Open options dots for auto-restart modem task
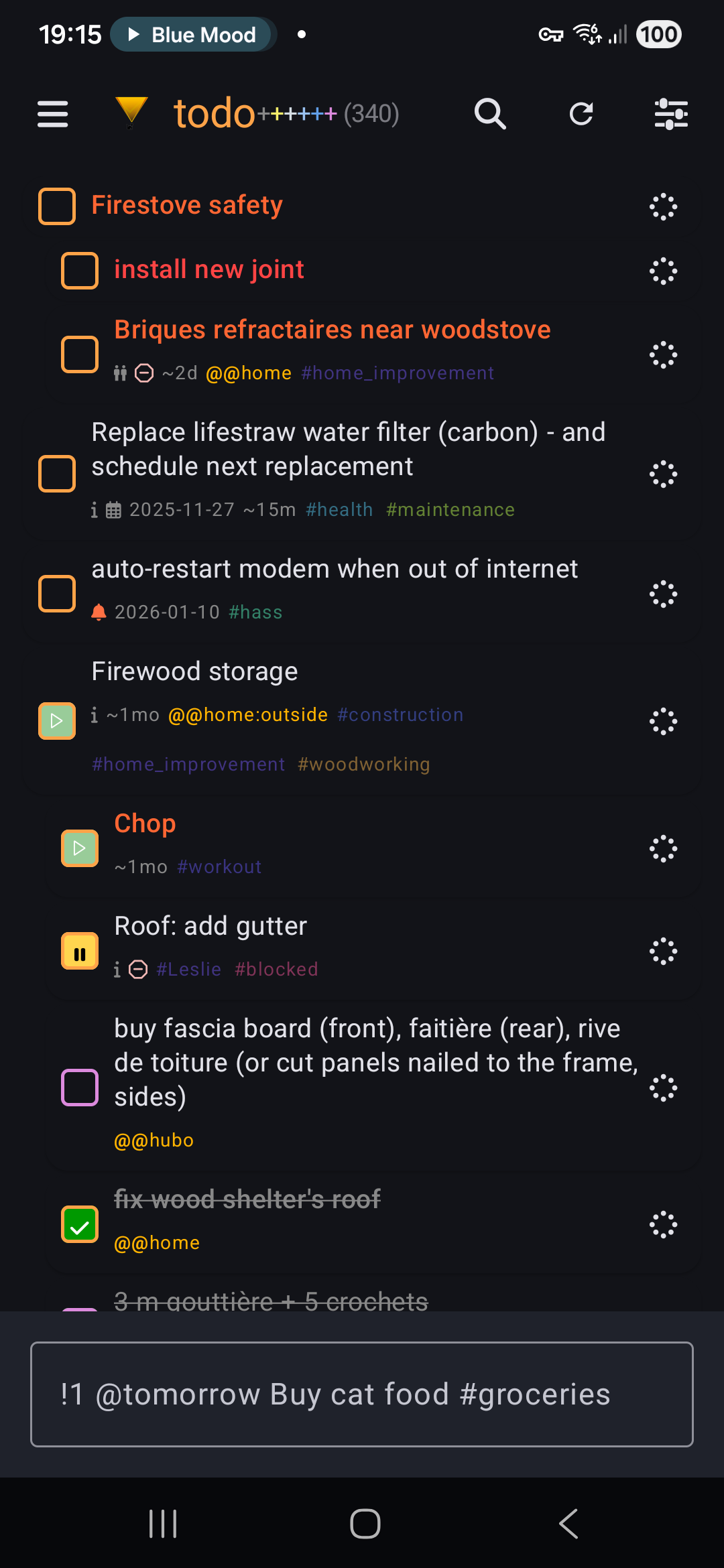 click(663, 594)
